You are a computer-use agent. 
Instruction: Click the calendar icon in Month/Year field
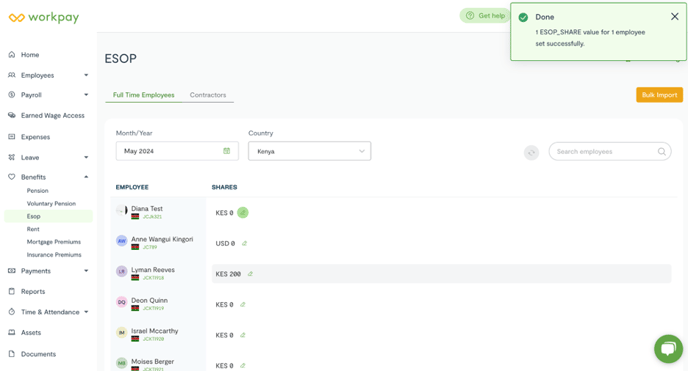point(226,151)
